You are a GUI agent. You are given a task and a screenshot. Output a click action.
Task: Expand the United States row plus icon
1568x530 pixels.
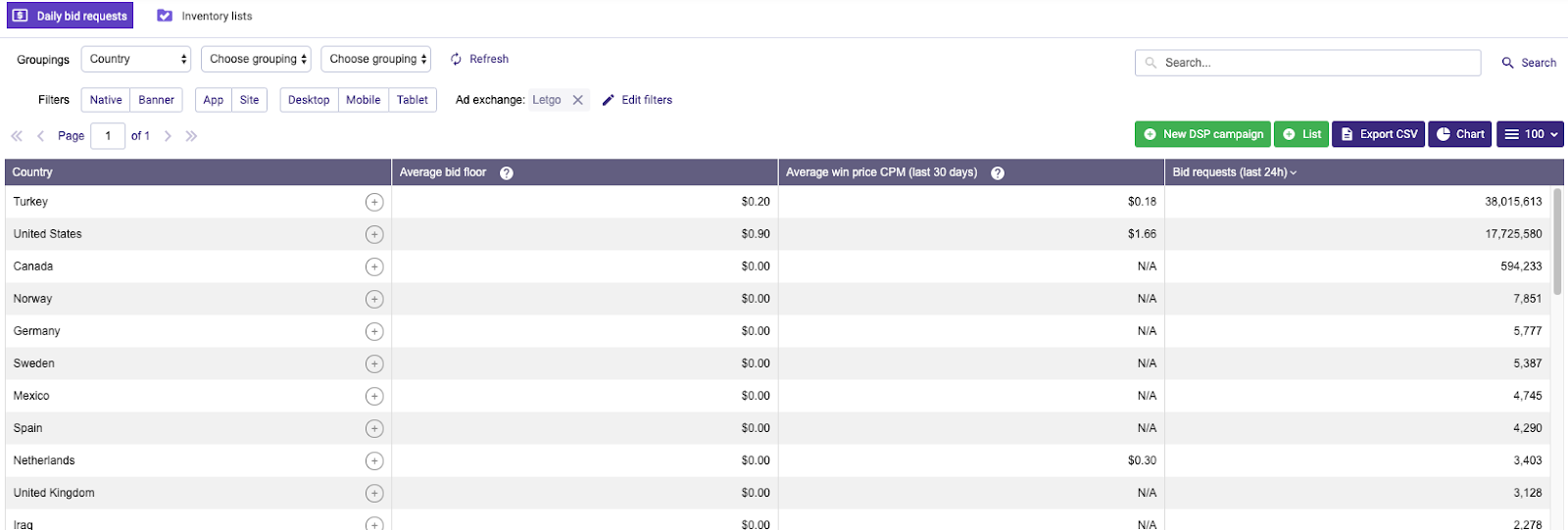tap(374, 234)
